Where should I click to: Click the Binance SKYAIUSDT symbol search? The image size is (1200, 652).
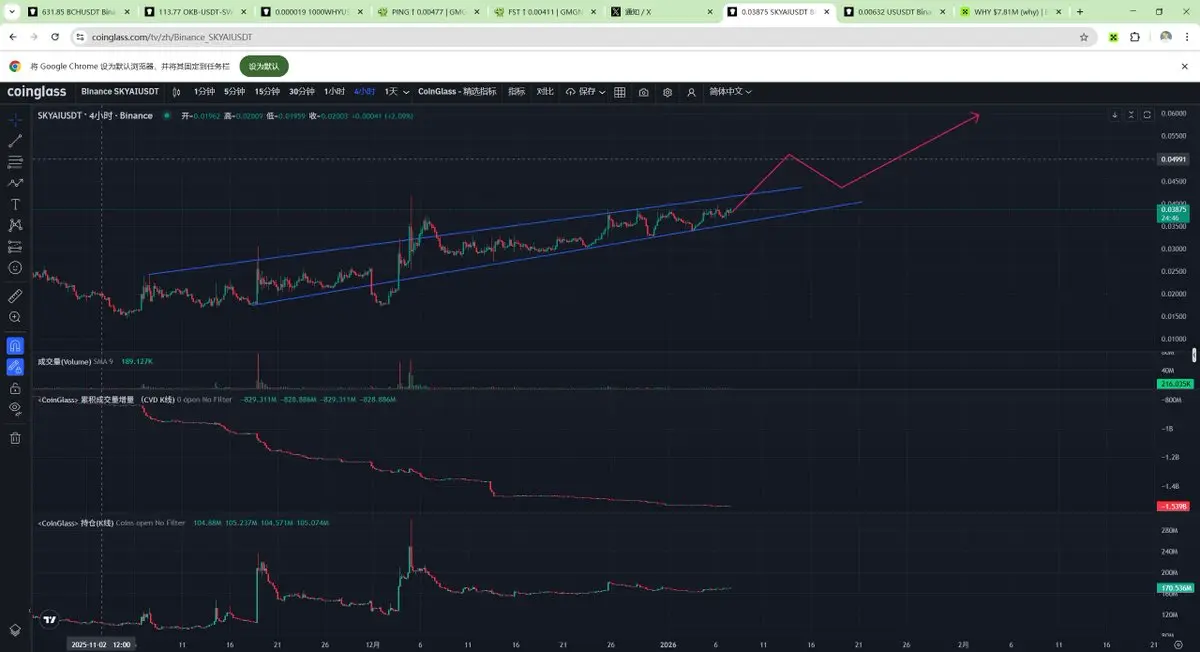coord(120,91)
